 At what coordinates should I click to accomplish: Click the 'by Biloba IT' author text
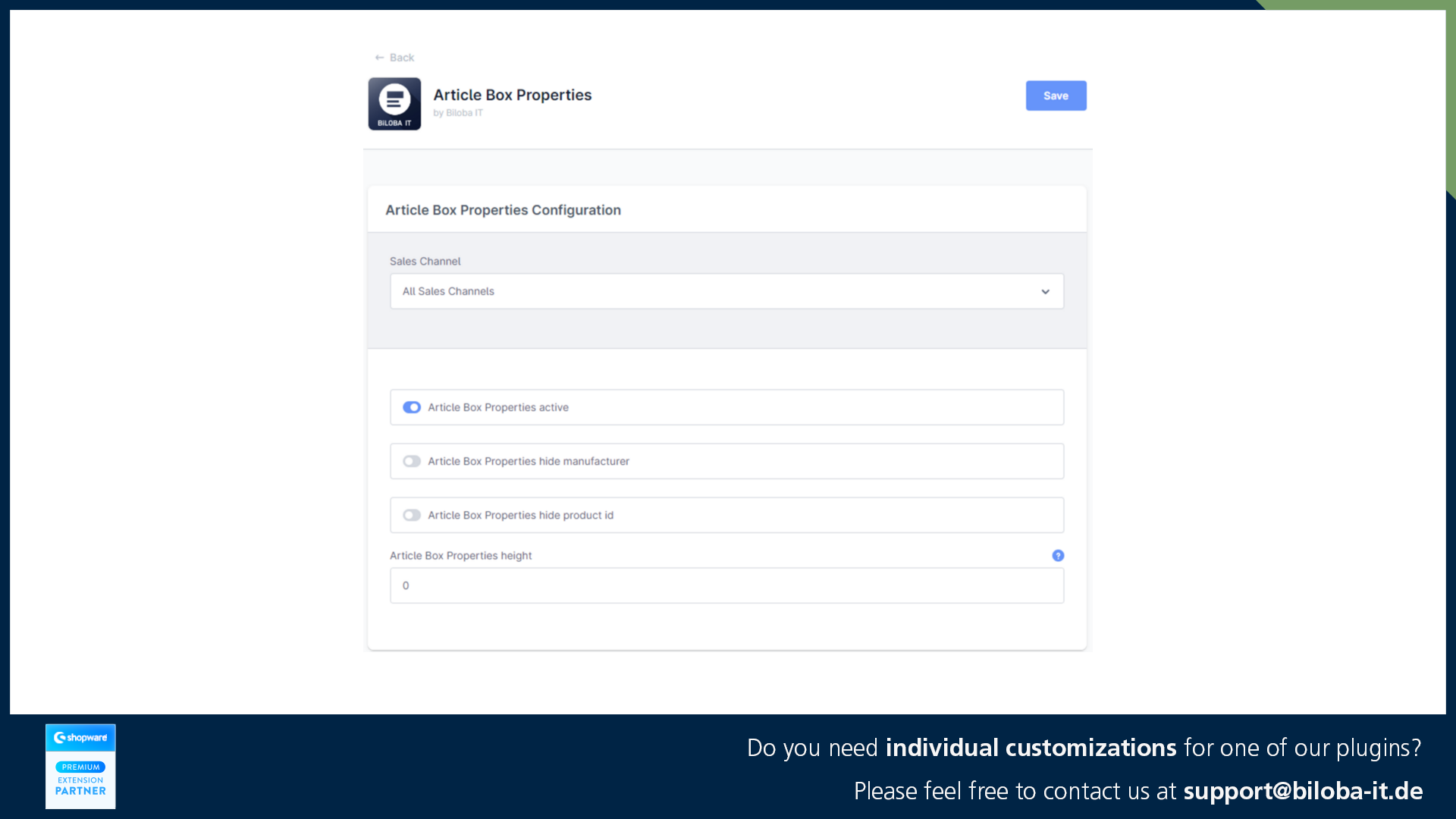click(x=458, y=113)
